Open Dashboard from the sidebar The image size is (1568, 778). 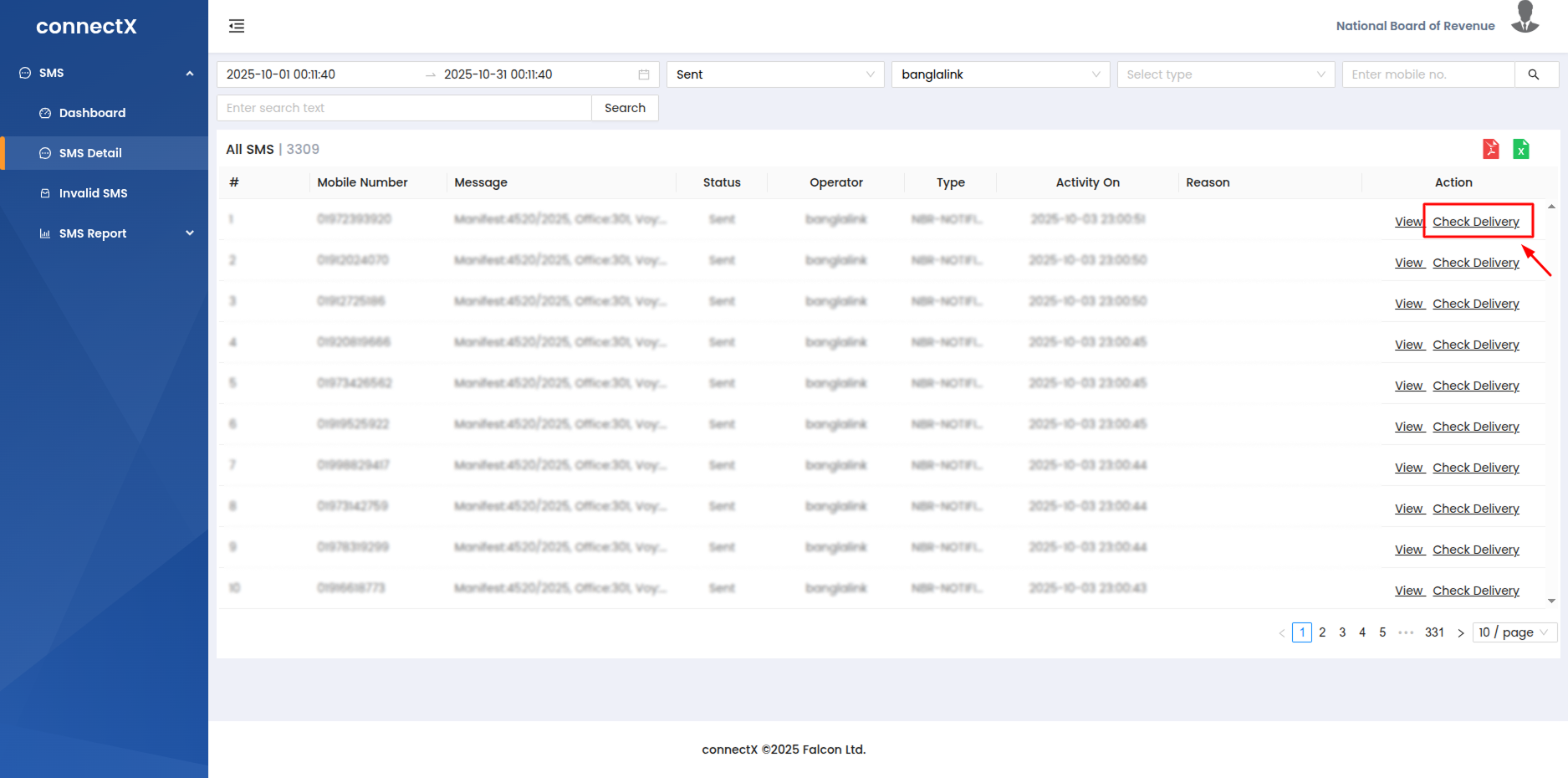pos(92,113)
